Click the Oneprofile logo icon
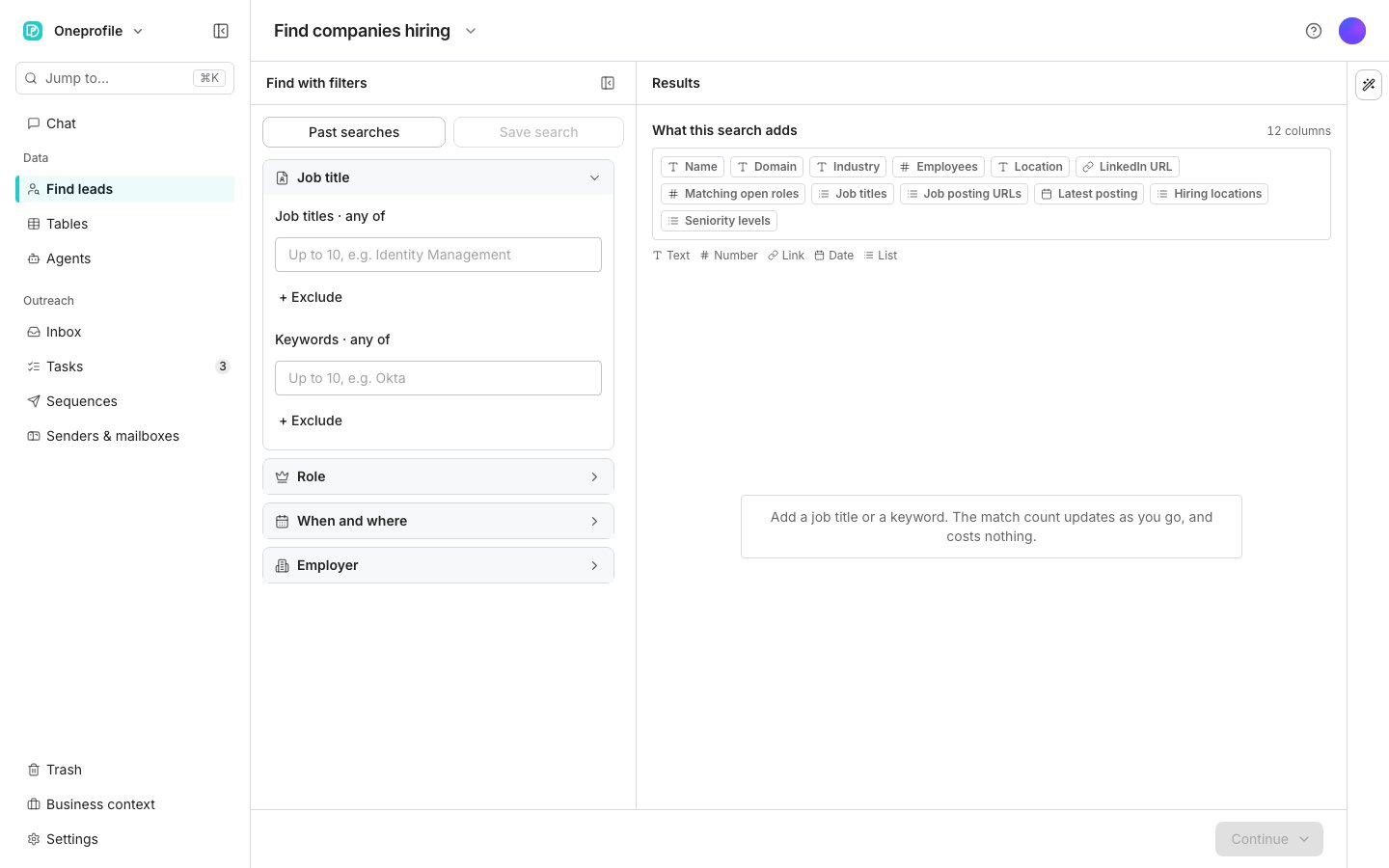This screenshot has height=868, width=1389. pyautogui.click(x=33, y=31)
